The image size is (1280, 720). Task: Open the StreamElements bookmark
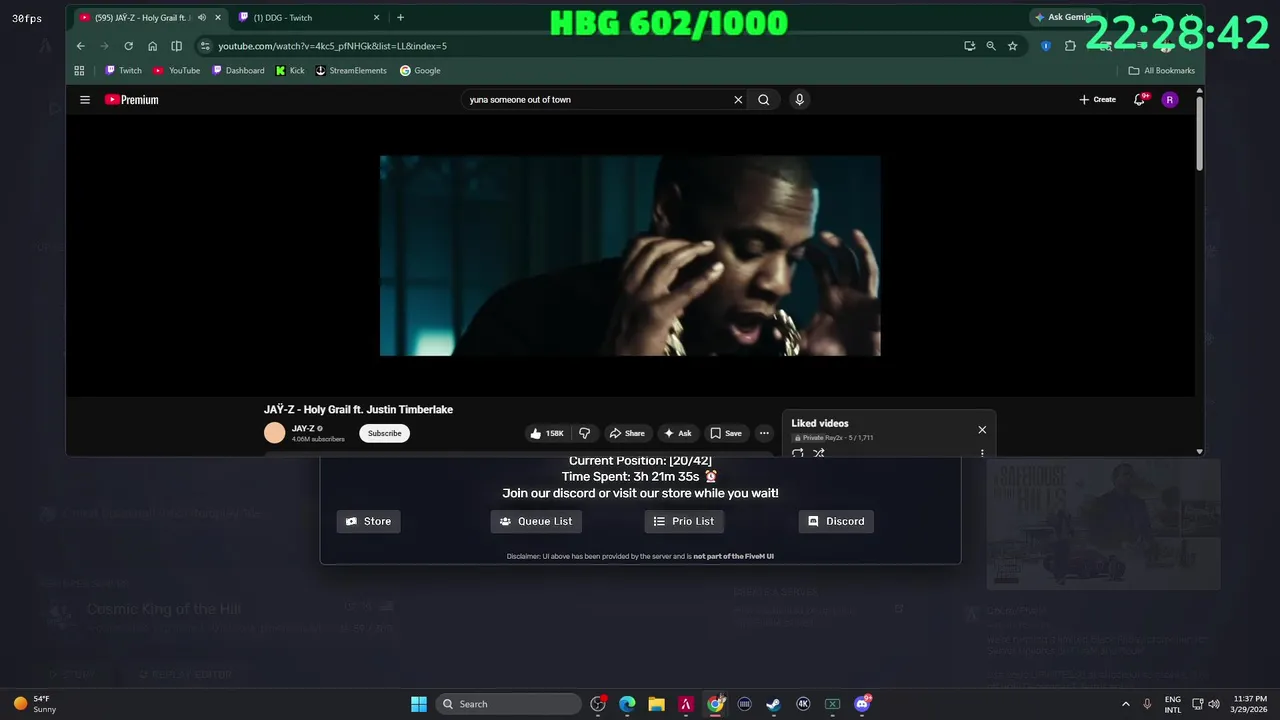pyautogui.click(x=351, y=71)
